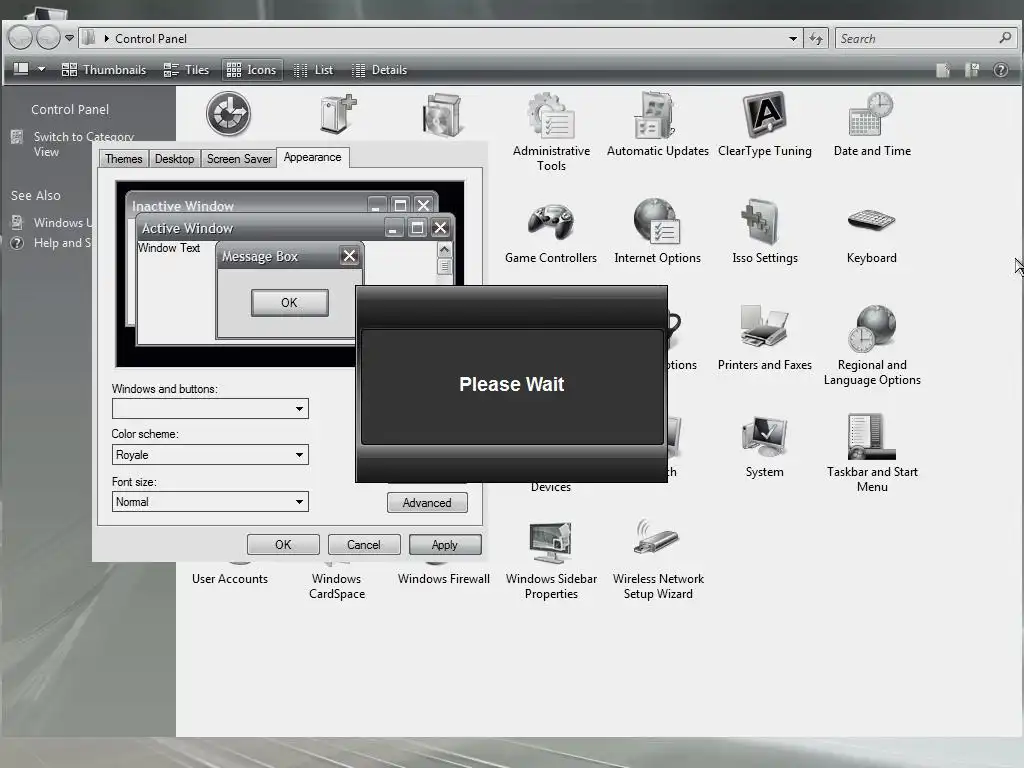This screenshot has width=1024, height=768.
Task: Switch to Details view
Action: [379, 70]
